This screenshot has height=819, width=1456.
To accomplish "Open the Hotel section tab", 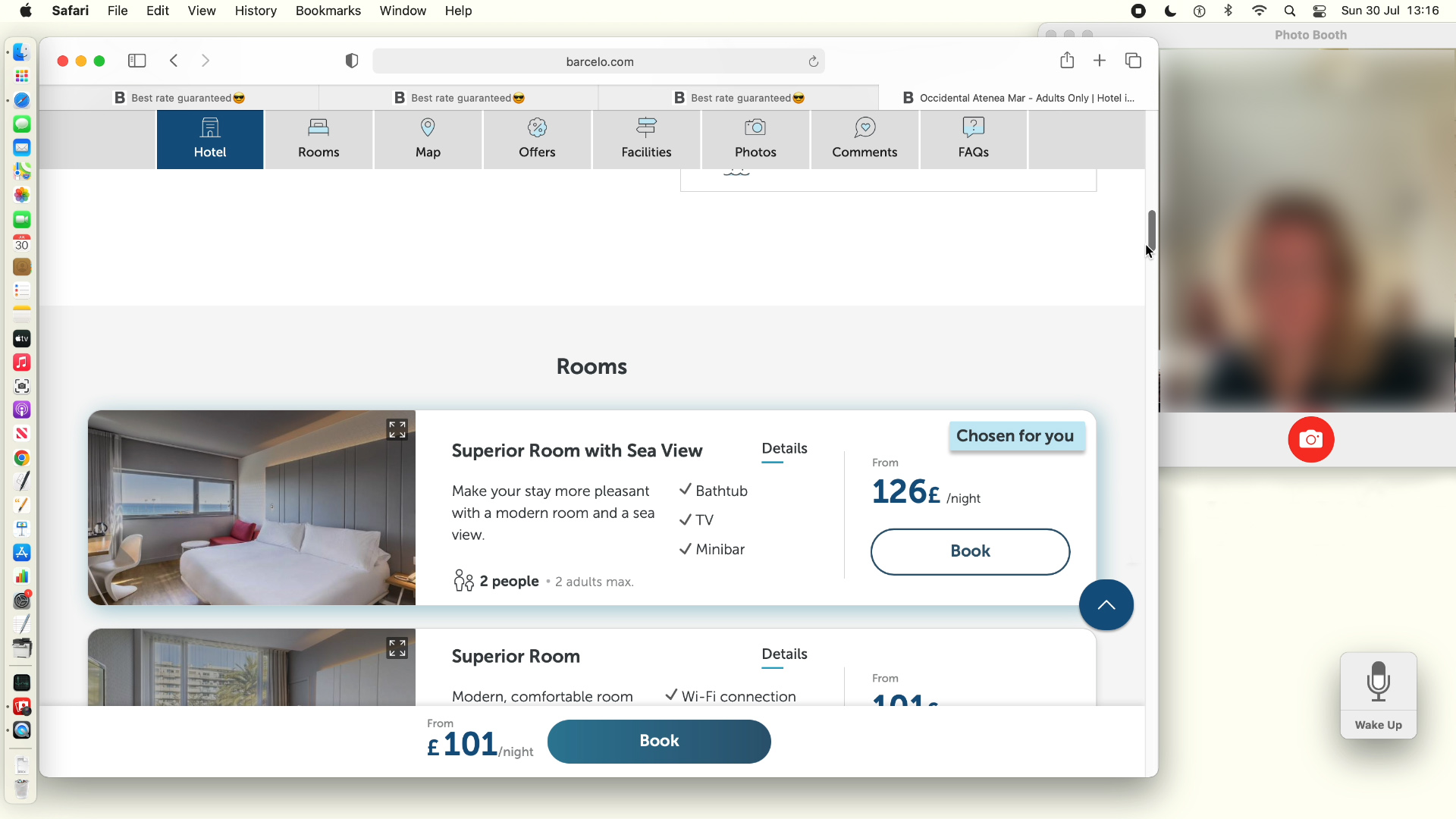I will click(x=210, y=140).
